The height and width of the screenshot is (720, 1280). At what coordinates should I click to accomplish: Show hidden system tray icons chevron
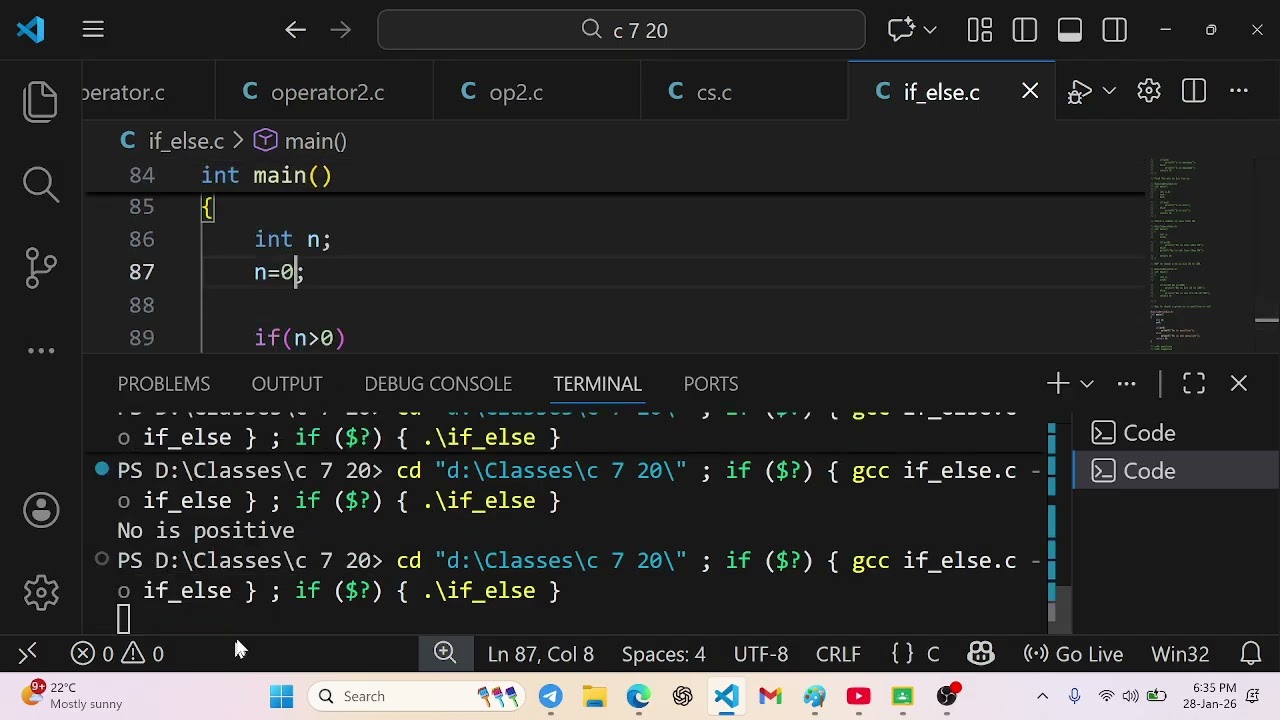point(1042,696)
